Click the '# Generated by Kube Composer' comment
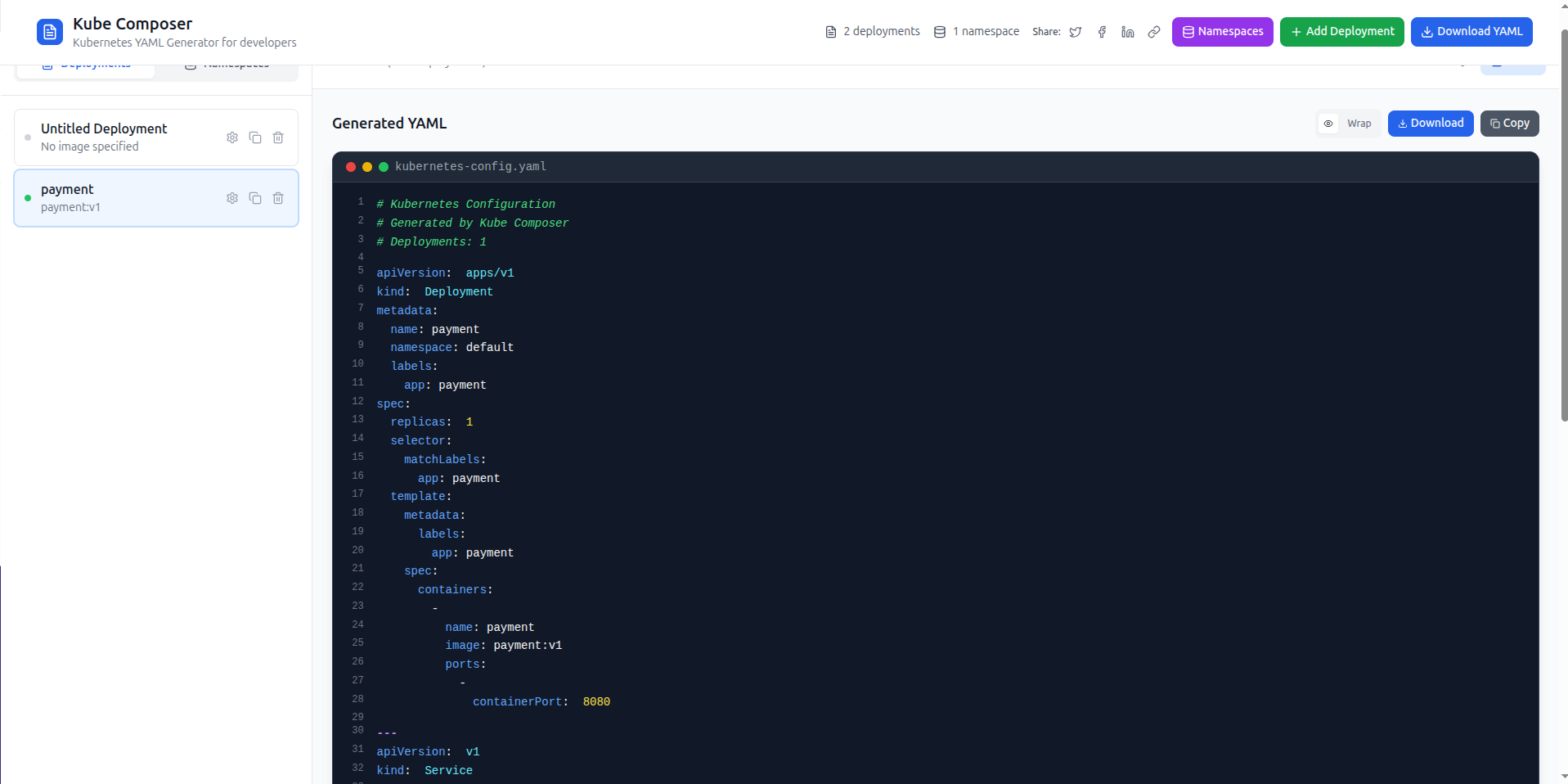 (472, 223)
